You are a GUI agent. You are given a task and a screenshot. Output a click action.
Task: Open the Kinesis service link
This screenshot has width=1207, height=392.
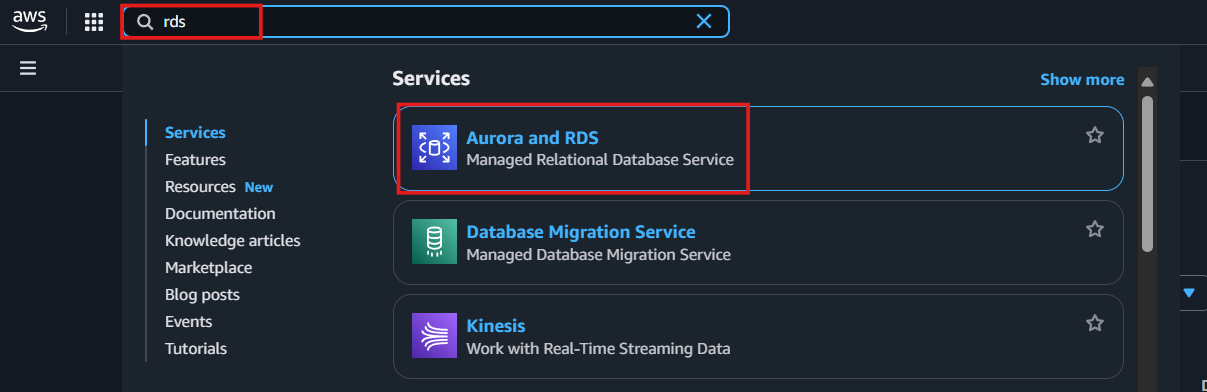pos(495,326)
